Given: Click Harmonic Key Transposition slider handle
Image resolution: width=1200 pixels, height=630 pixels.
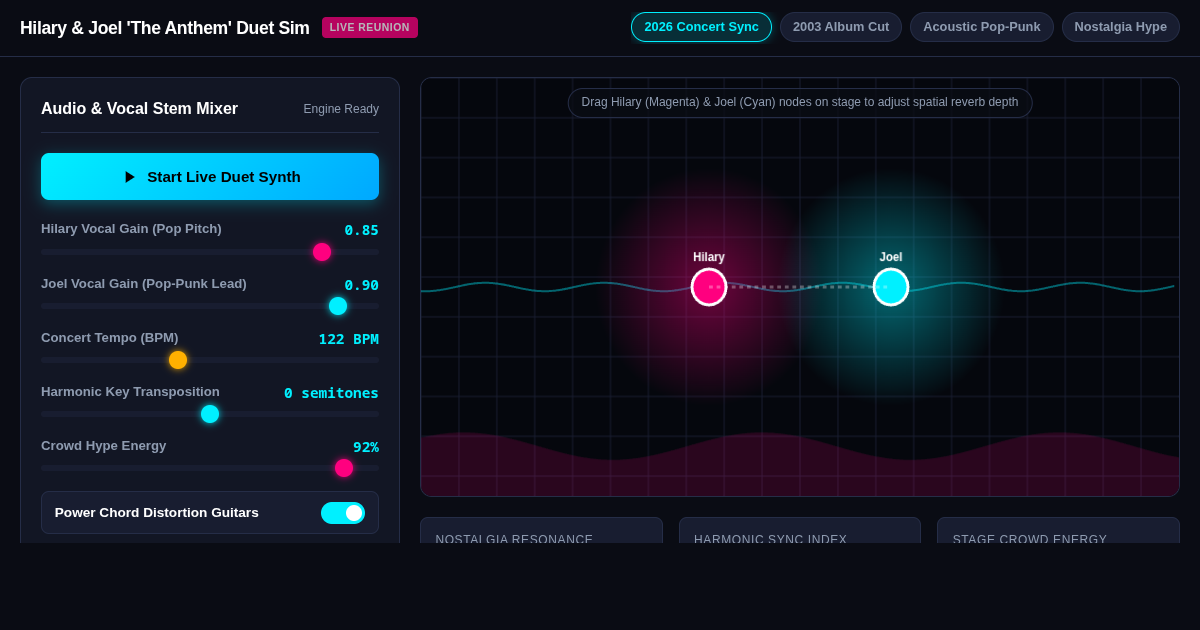Looking at the screenshot, I should (210, 414).
